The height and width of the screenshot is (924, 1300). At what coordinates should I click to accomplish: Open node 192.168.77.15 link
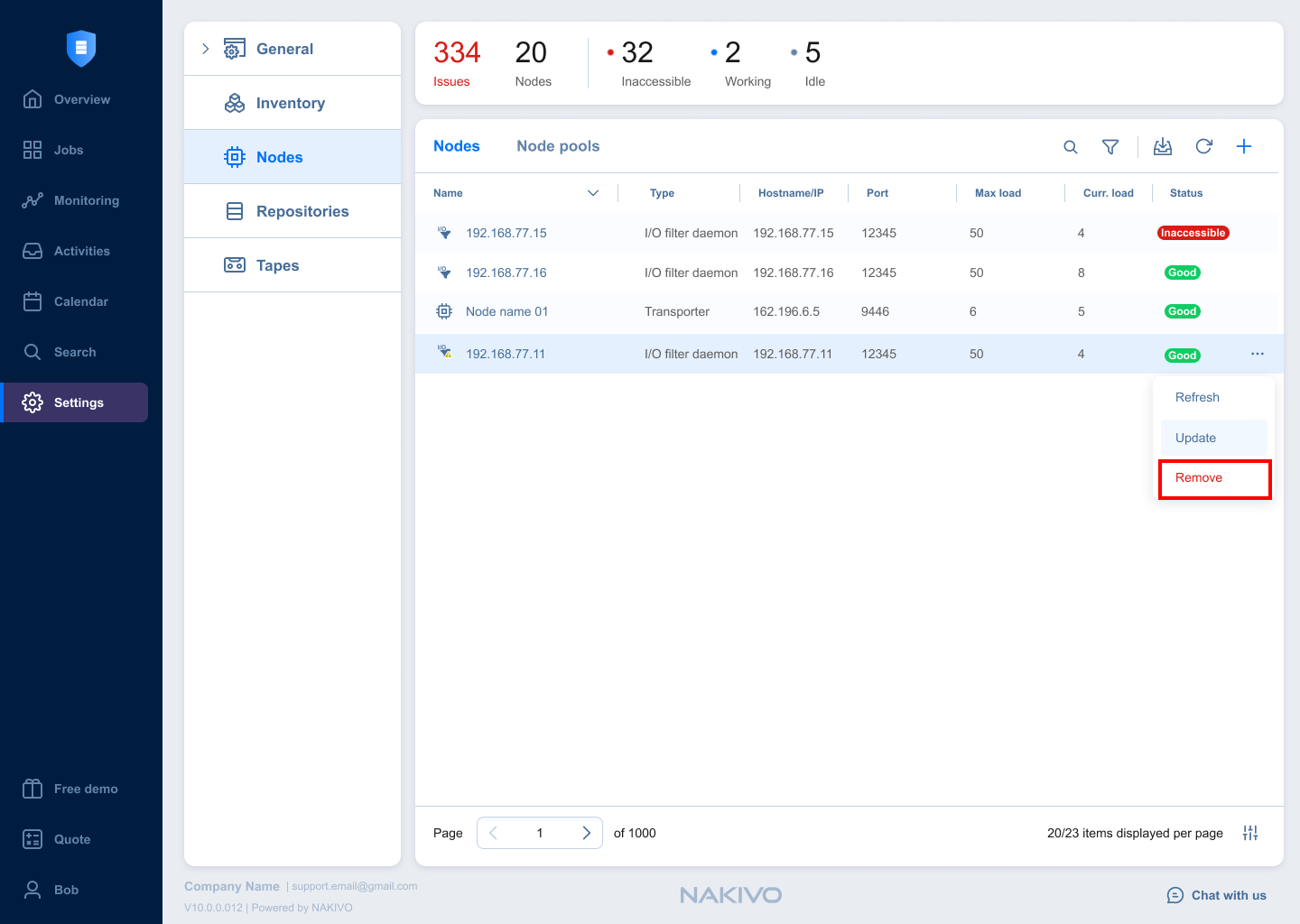pyautogui.click(x=506, y=233)
